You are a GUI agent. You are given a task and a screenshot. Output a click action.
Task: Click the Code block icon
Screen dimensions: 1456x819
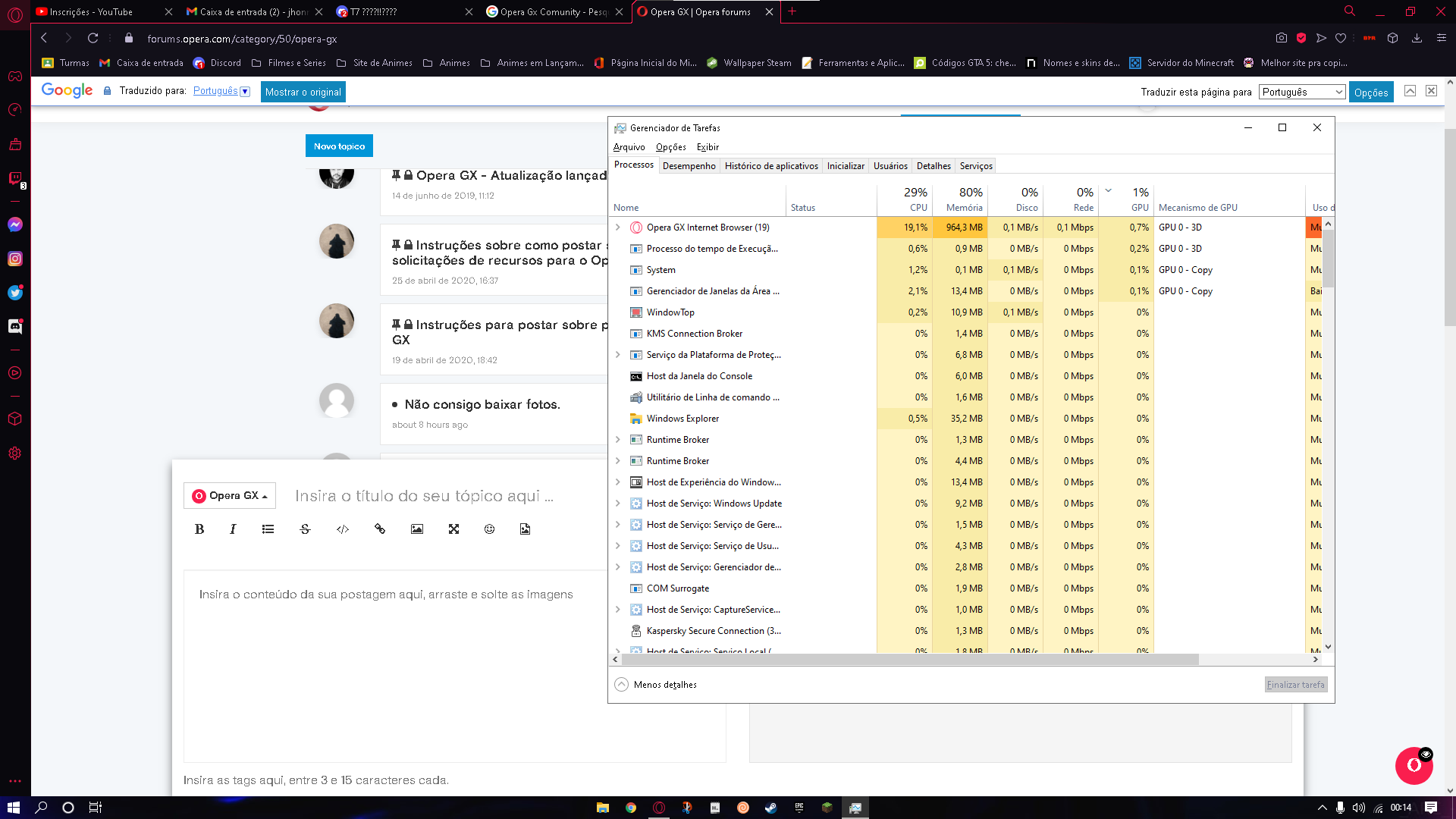coord(342,529)
